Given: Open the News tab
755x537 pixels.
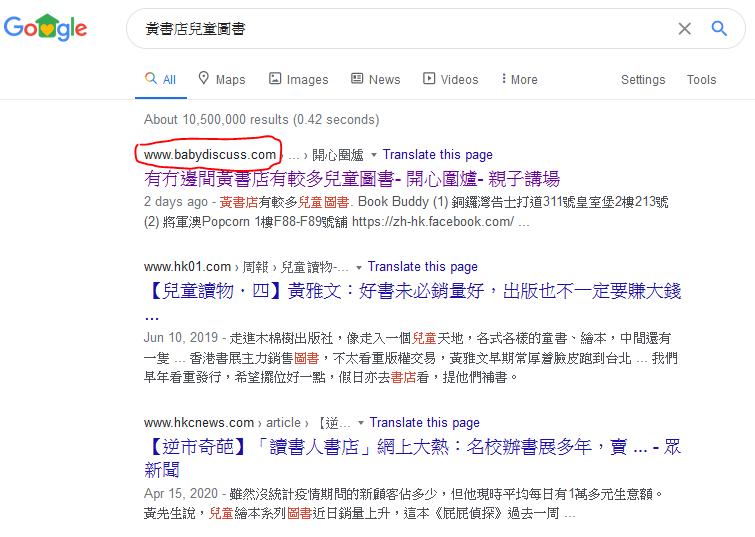Looking at the screenshot, I should pos(376,79).
